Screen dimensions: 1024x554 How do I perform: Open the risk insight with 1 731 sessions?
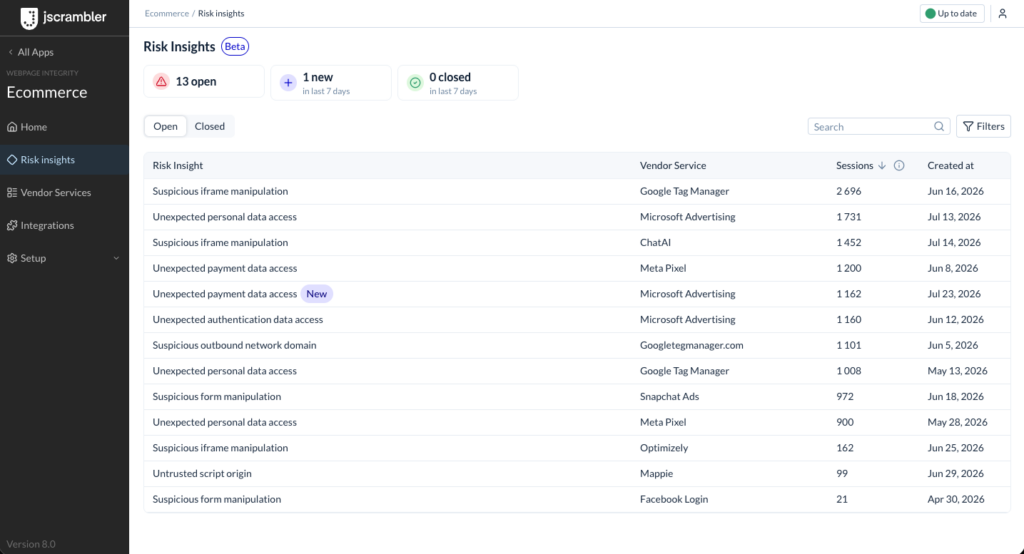577,216
